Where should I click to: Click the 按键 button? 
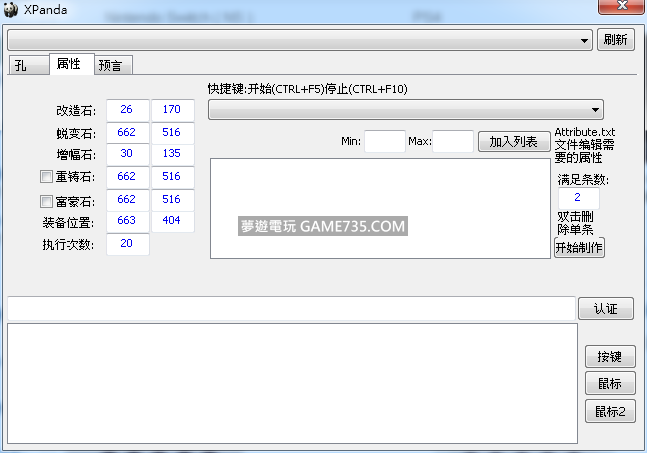pyautogui.click(x=610, y=356)
